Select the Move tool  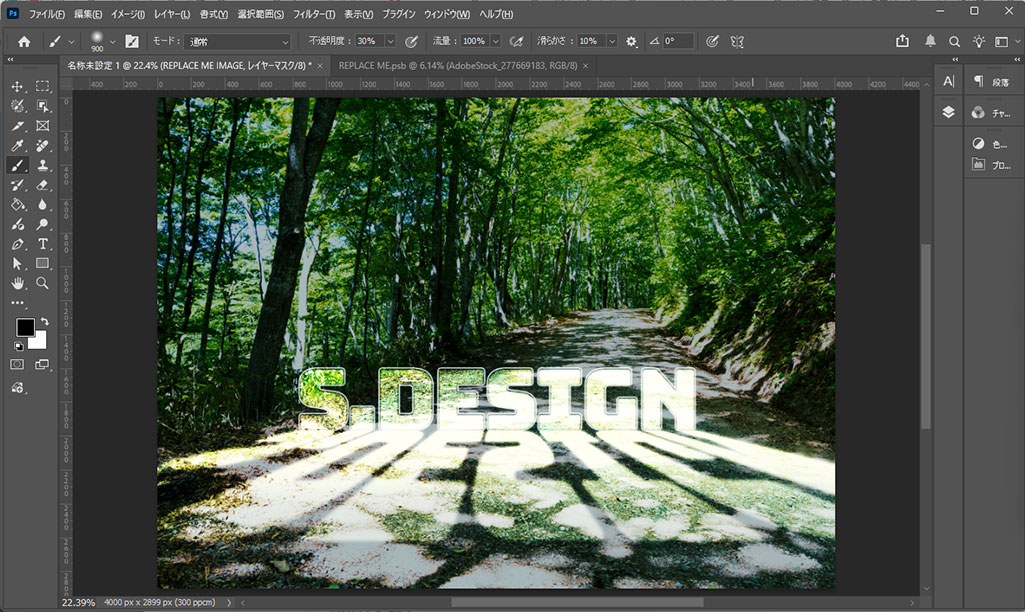tap(17, 87)
